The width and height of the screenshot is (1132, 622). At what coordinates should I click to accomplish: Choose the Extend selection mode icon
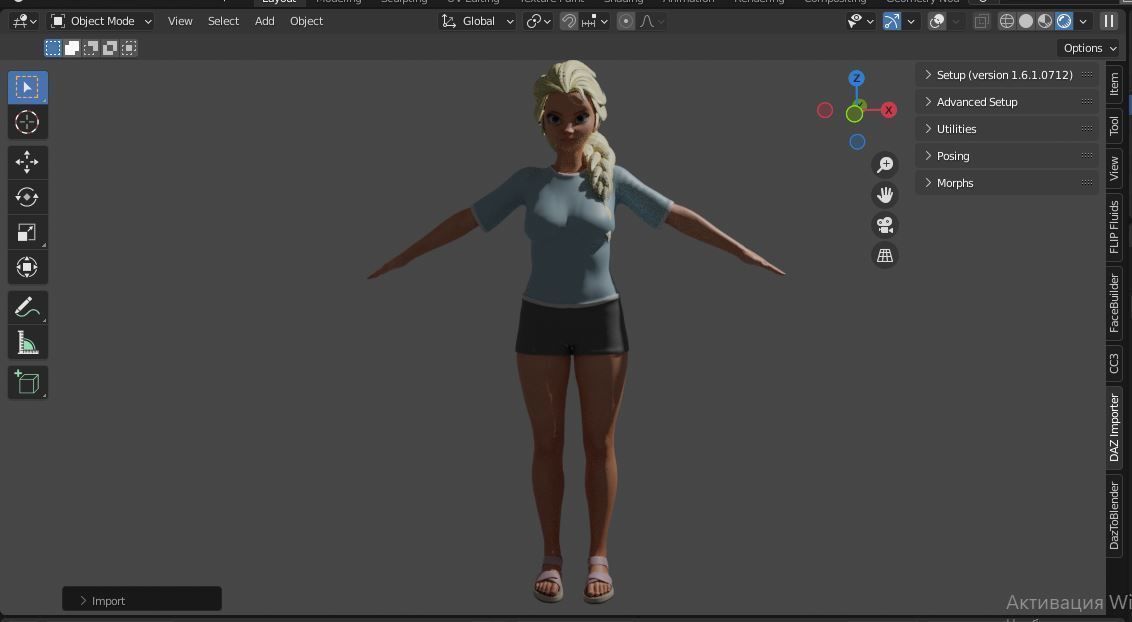tap(71, 48)
